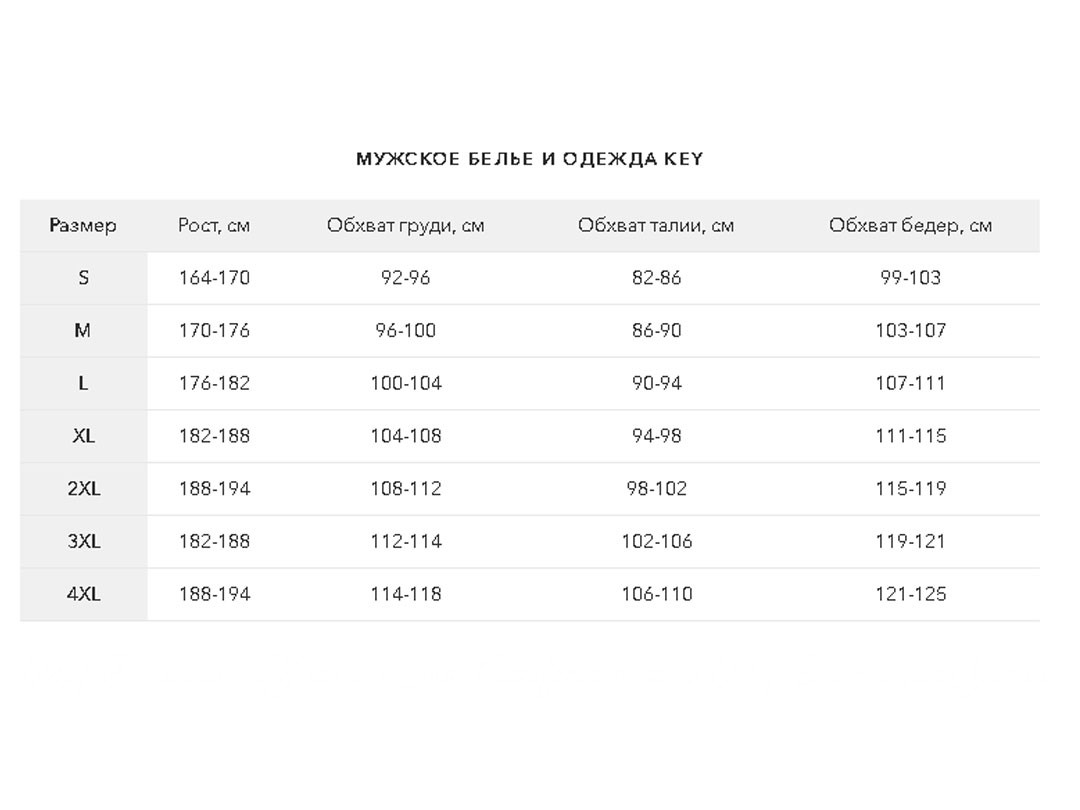
Task: Select the Обхват груди, см header
Action: [x=406, y=225]
